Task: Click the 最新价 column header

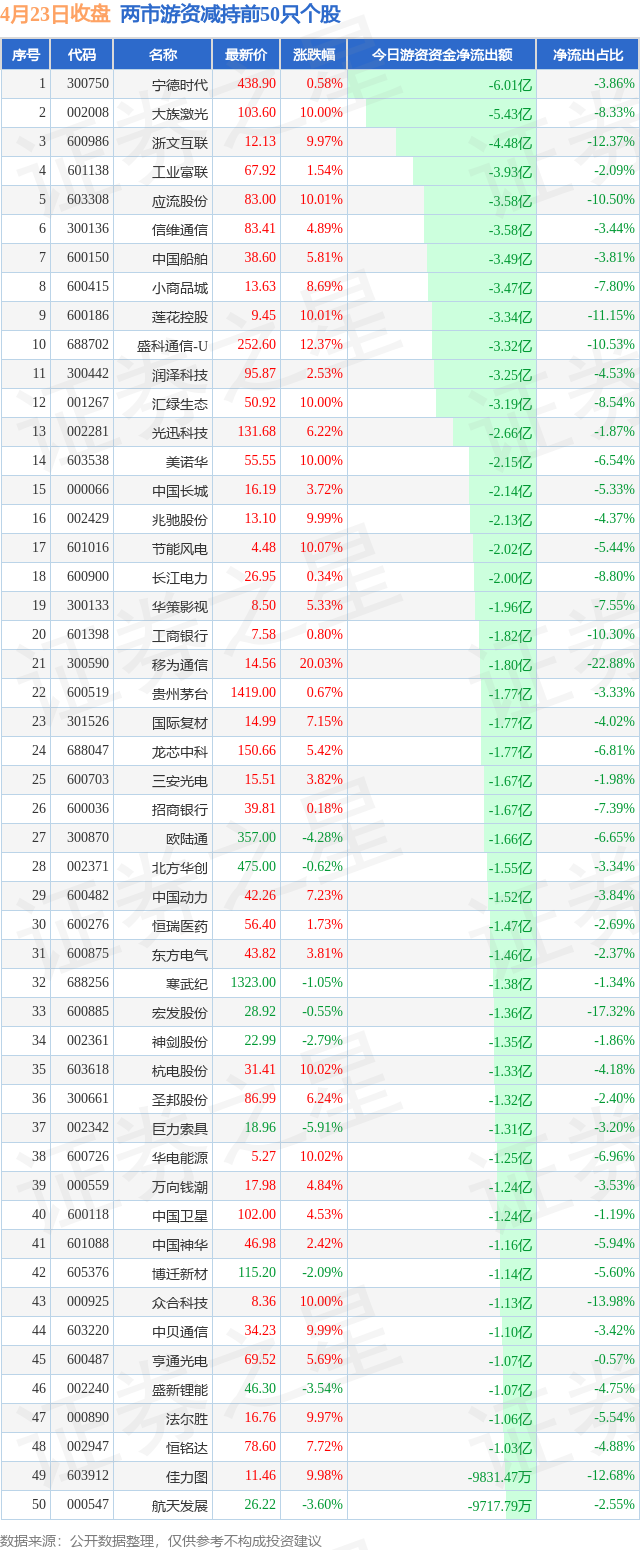Action: coord(246,55)
